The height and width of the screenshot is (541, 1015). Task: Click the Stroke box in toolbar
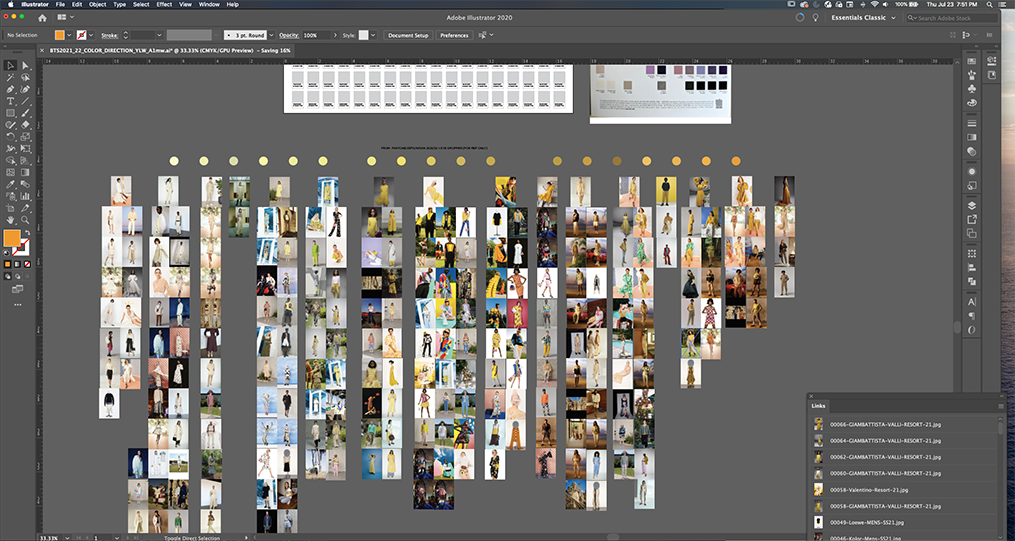[23, 247]
